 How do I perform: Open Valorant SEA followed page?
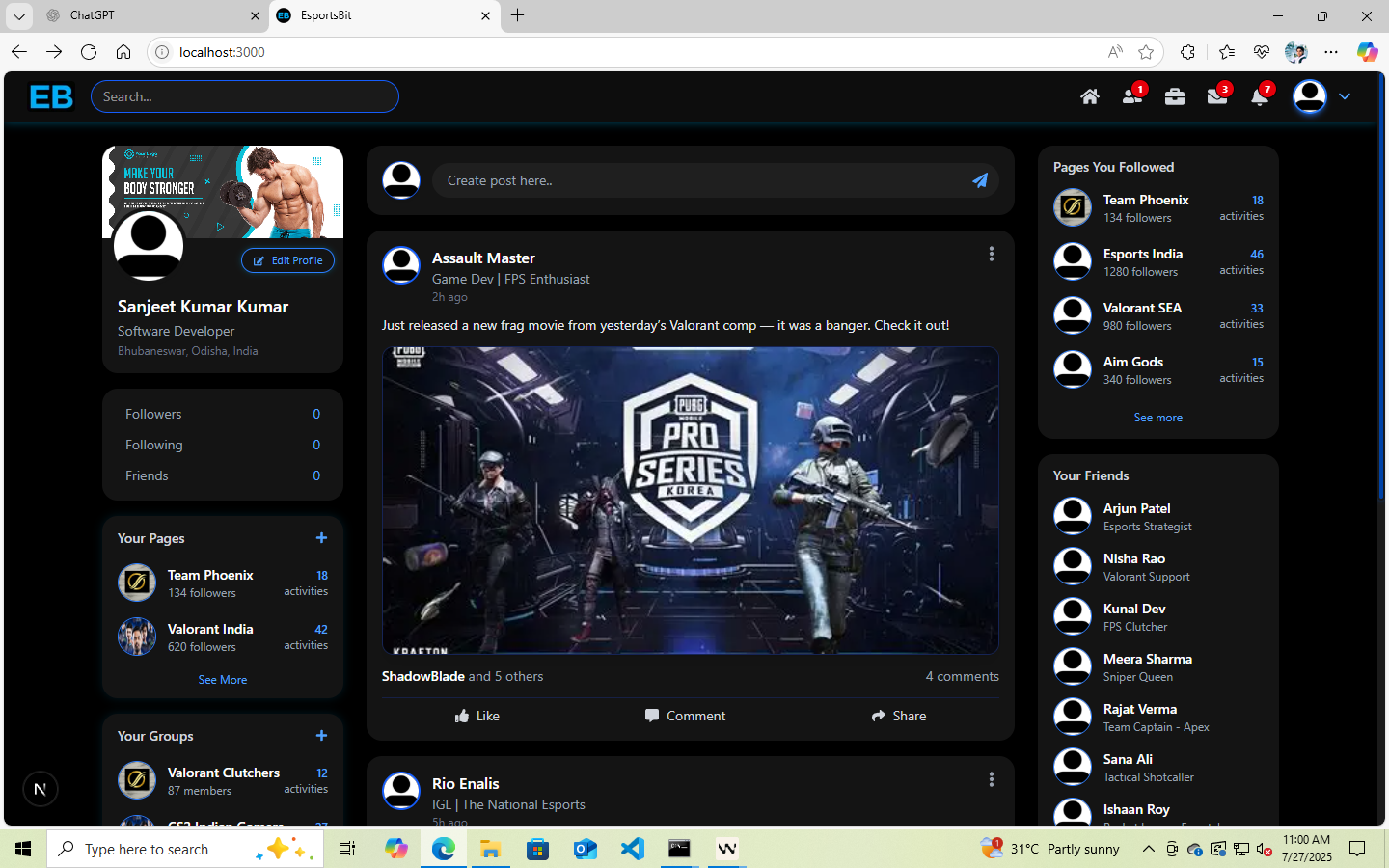[x=1158, y=315]
